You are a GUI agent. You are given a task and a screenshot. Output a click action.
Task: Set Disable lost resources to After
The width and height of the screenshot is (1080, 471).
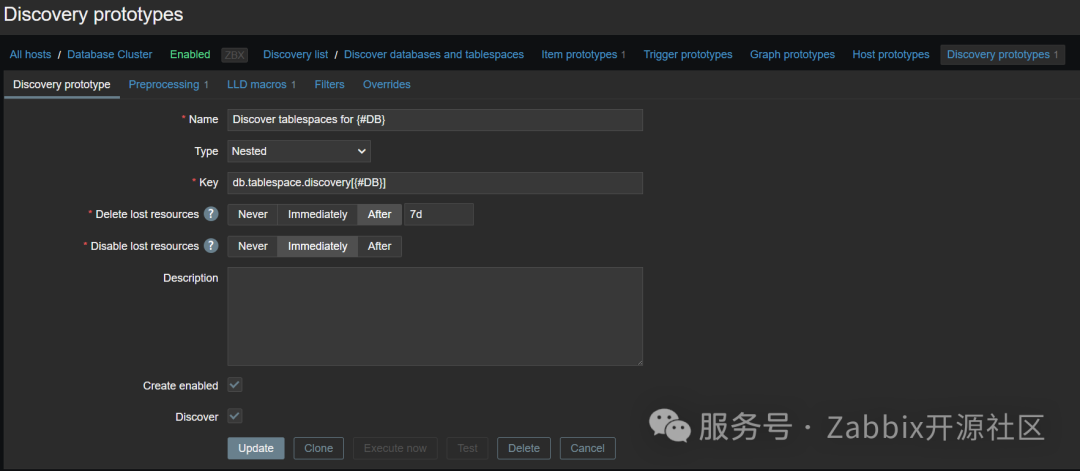pyautogui.click(x=379, y=246)
